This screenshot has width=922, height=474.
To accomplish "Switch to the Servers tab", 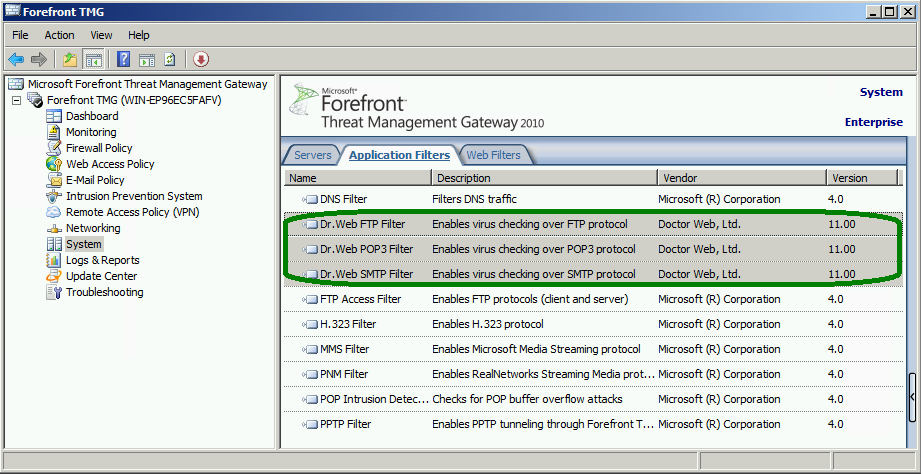I will pos(312,155).
